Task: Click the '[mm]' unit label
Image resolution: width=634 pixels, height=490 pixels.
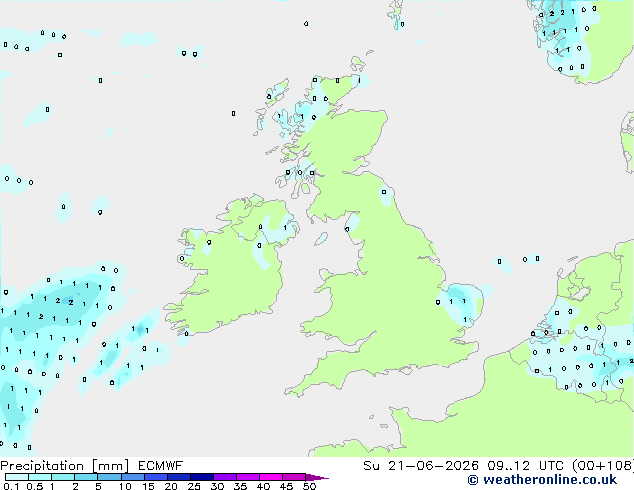Action: (111, 466)
